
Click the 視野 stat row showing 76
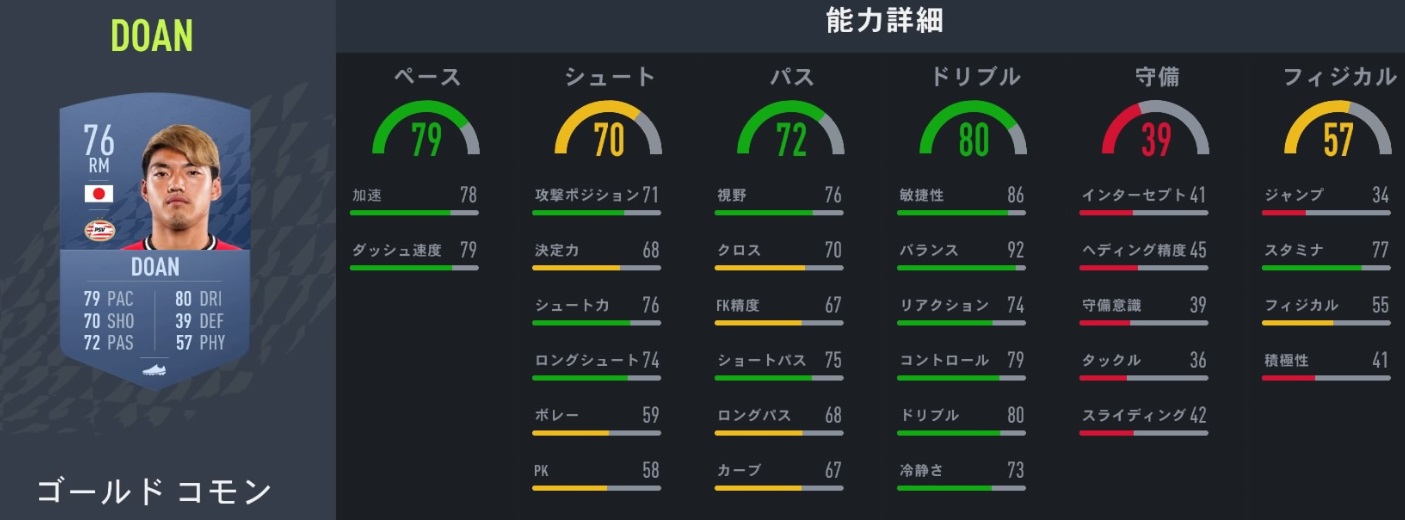tap(779, 196)
